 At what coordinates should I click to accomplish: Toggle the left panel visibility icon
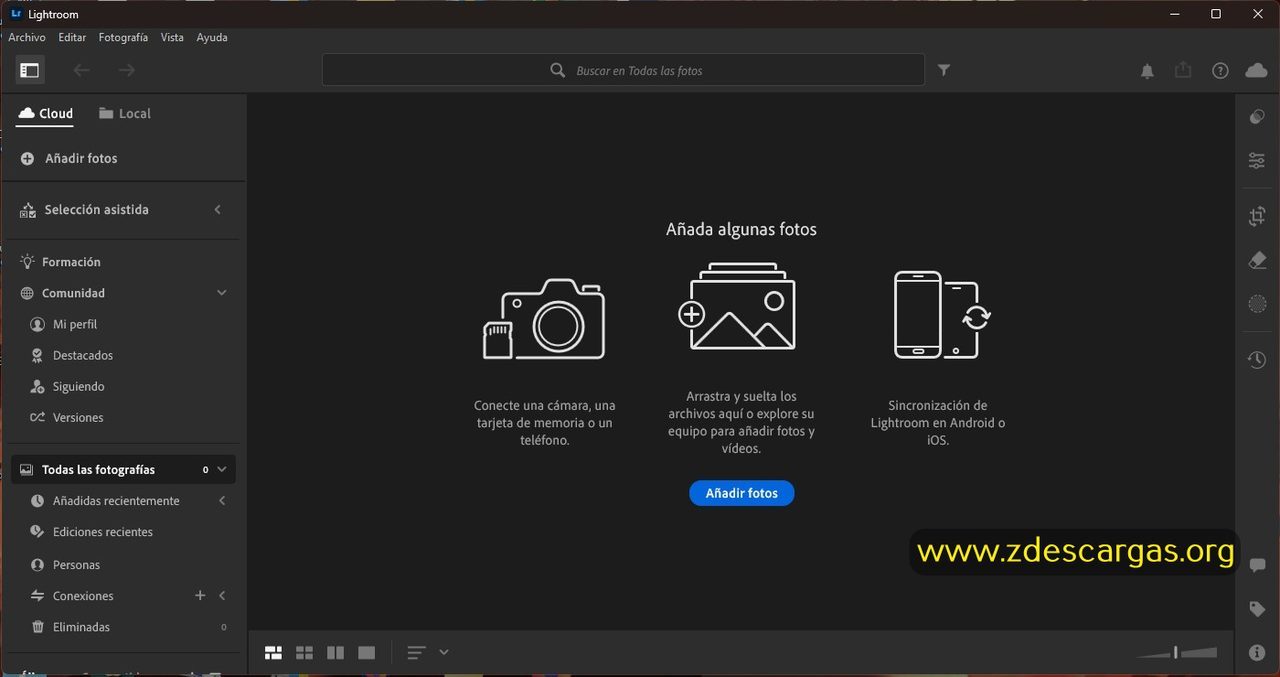coord(29,70)
